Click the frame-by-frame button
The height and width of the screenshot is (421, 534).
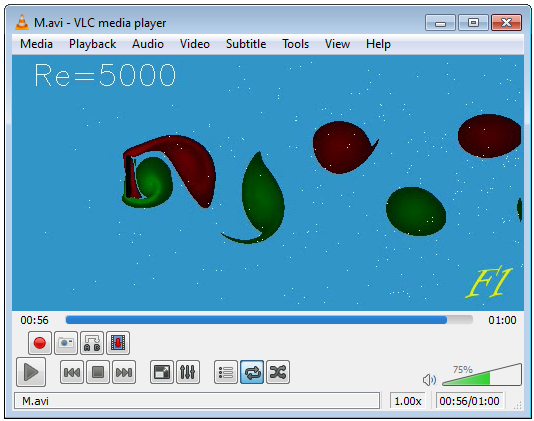pyautogui.click(x=118, y=343)
